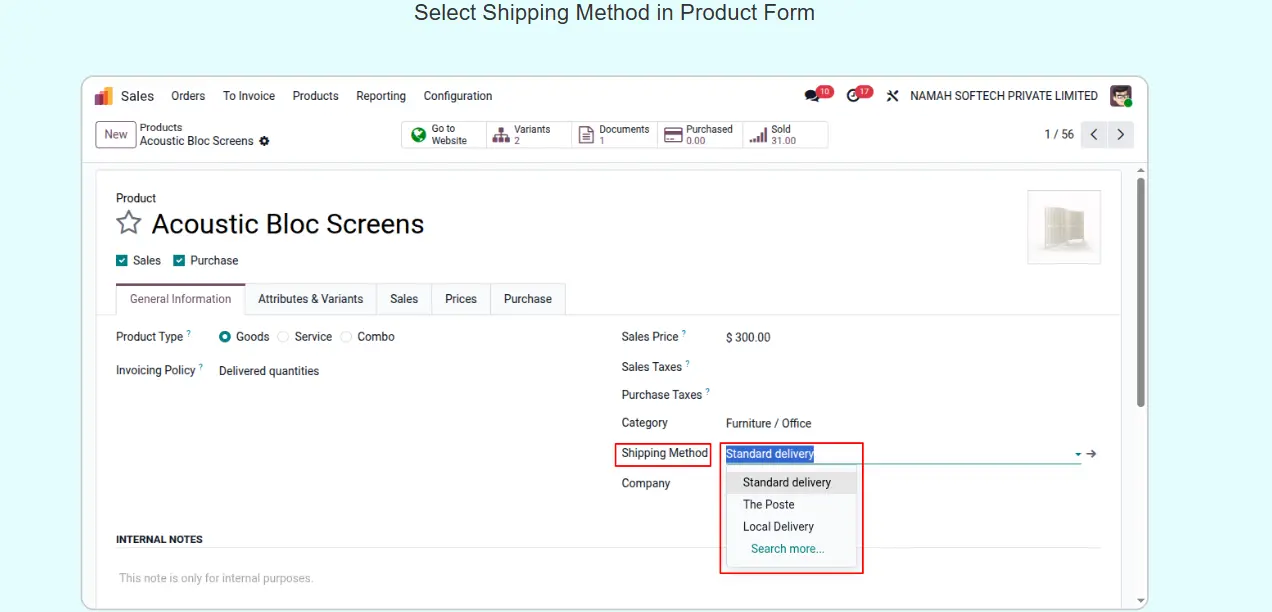The height and width of the screenshot is (612, 1272).
Task: Click the New button
Action: [x=116, y=135]
